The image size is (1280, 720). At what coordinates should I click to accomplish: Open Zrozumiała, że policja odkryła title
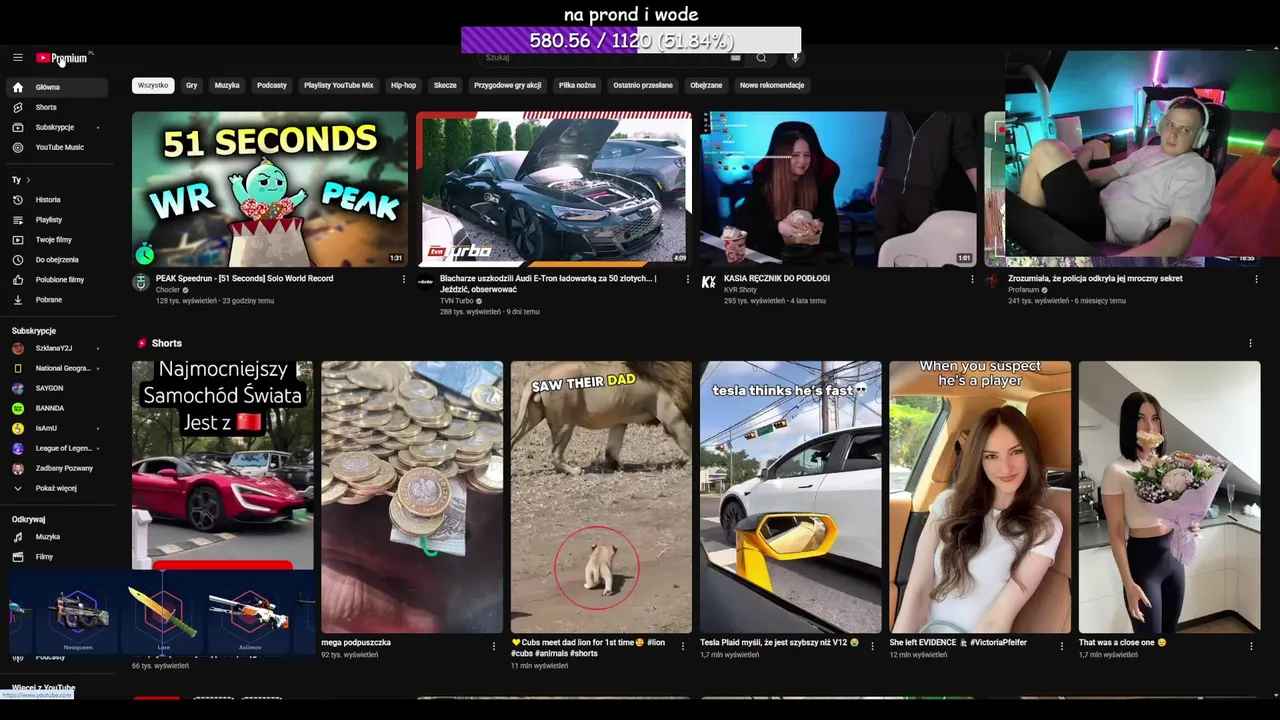[1095, 279]
